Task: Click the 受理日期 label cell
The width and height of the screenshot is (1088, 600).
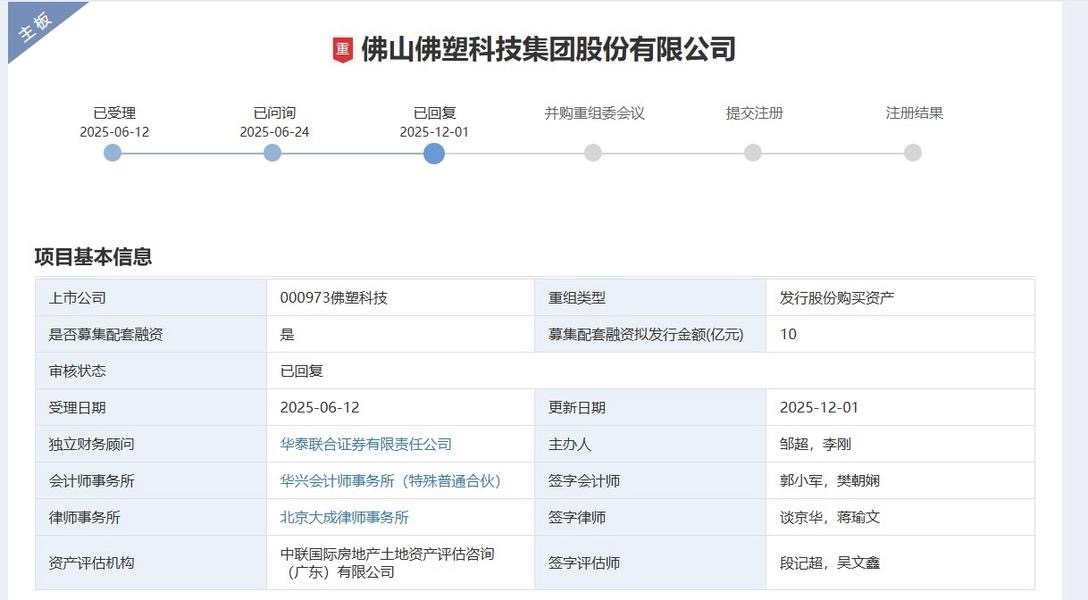Action: click(151, 407)
